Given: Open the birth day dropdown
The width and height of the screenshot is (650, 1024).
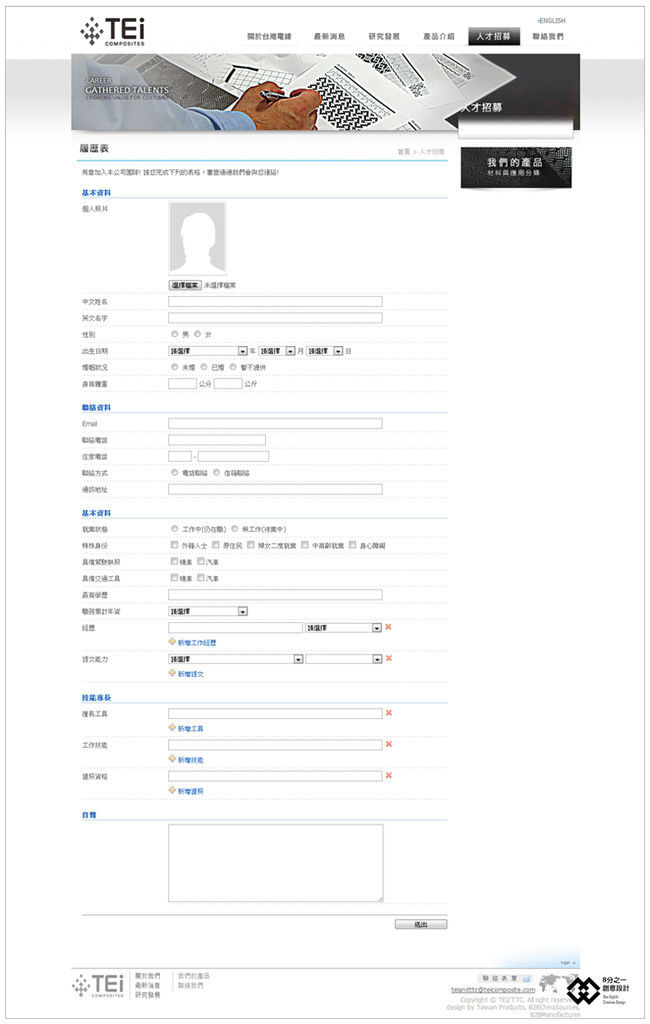Looking at the screenshot, I should point(325,351).
